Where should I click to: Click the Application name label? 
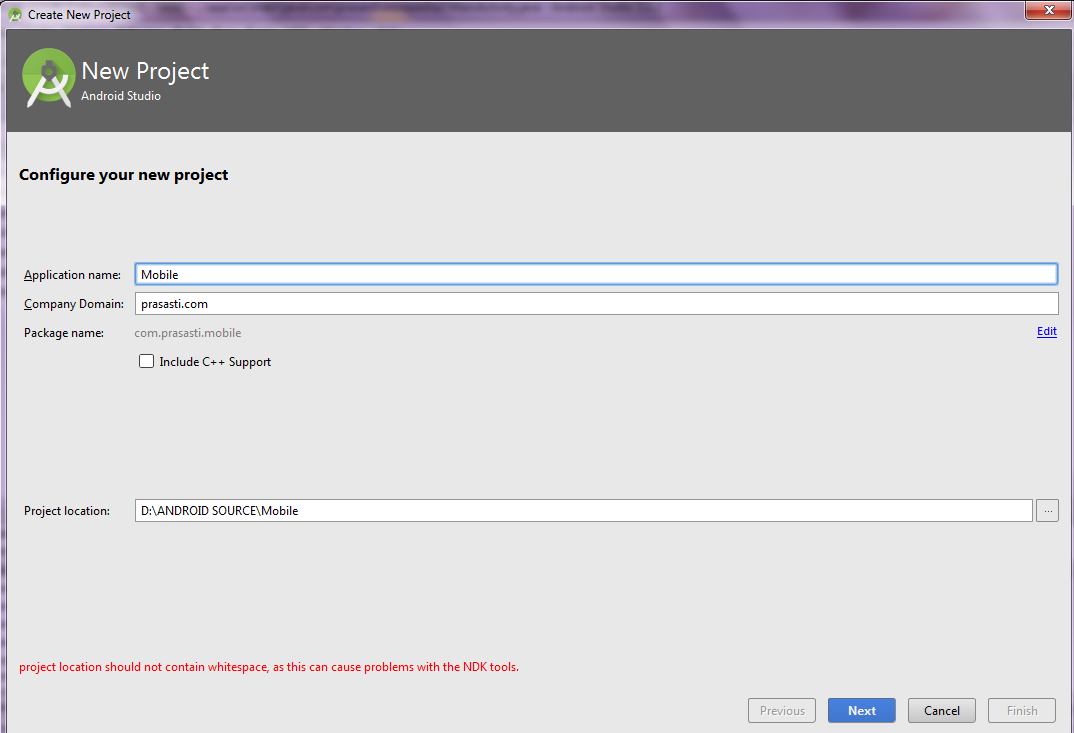pos(72,274)
